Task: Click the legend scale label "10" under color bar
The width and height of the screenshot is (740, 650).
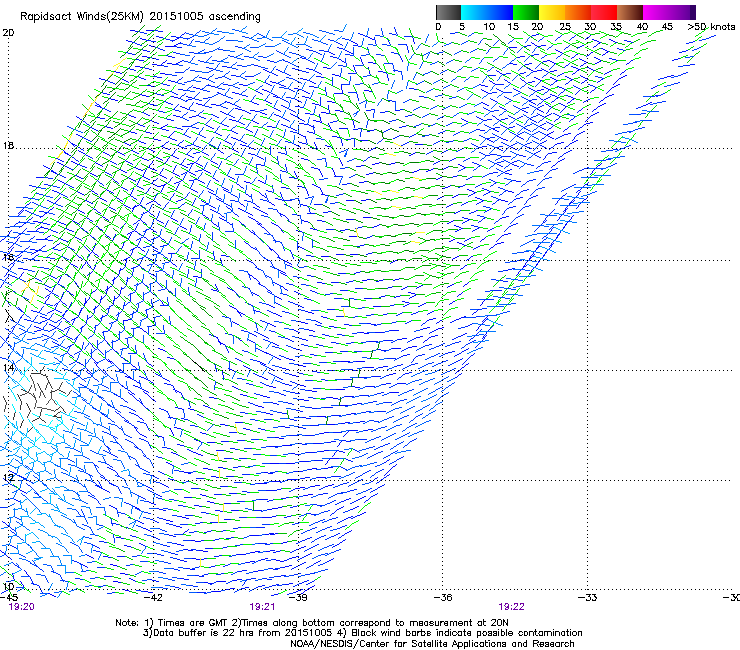Action: [x=489, y=27]
